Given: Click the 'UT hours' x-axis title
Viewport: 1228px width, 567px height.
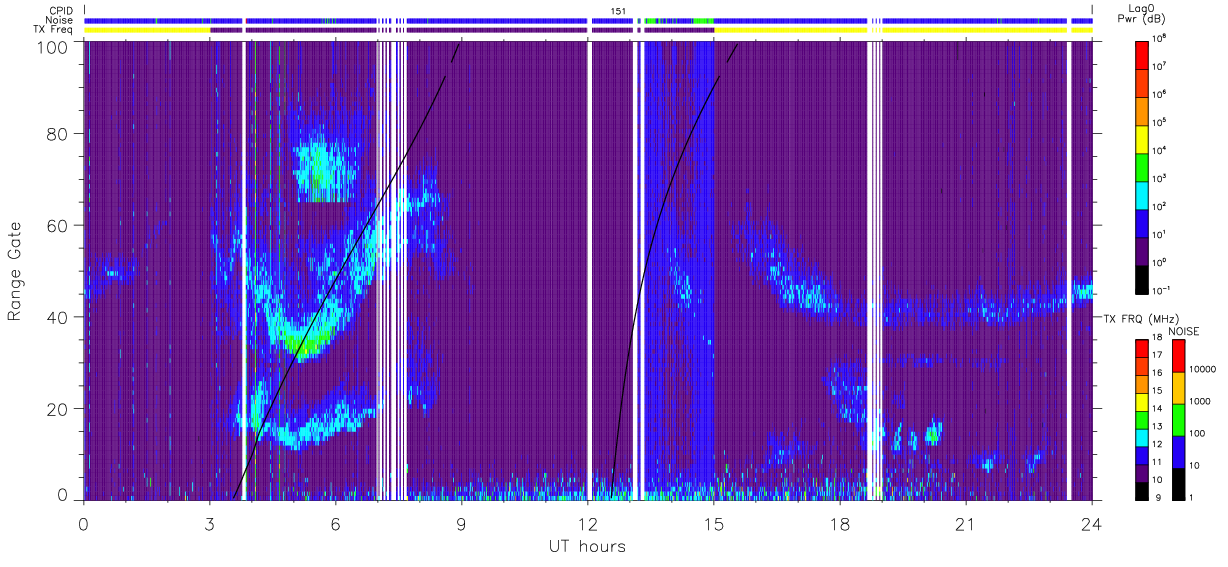Looking at the screenshot, I should pyautogui.click(x=587, y=546).
